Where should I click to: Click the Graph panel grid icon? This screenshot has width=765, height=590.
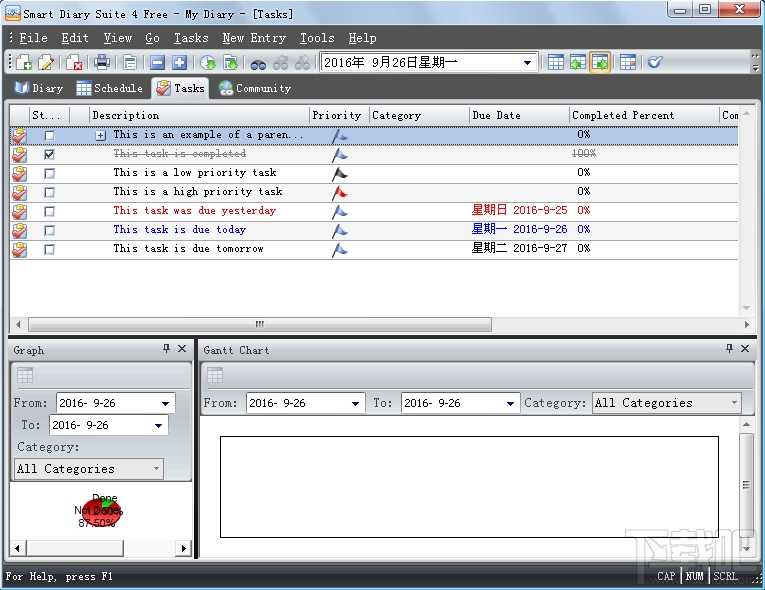click(25, 375)
